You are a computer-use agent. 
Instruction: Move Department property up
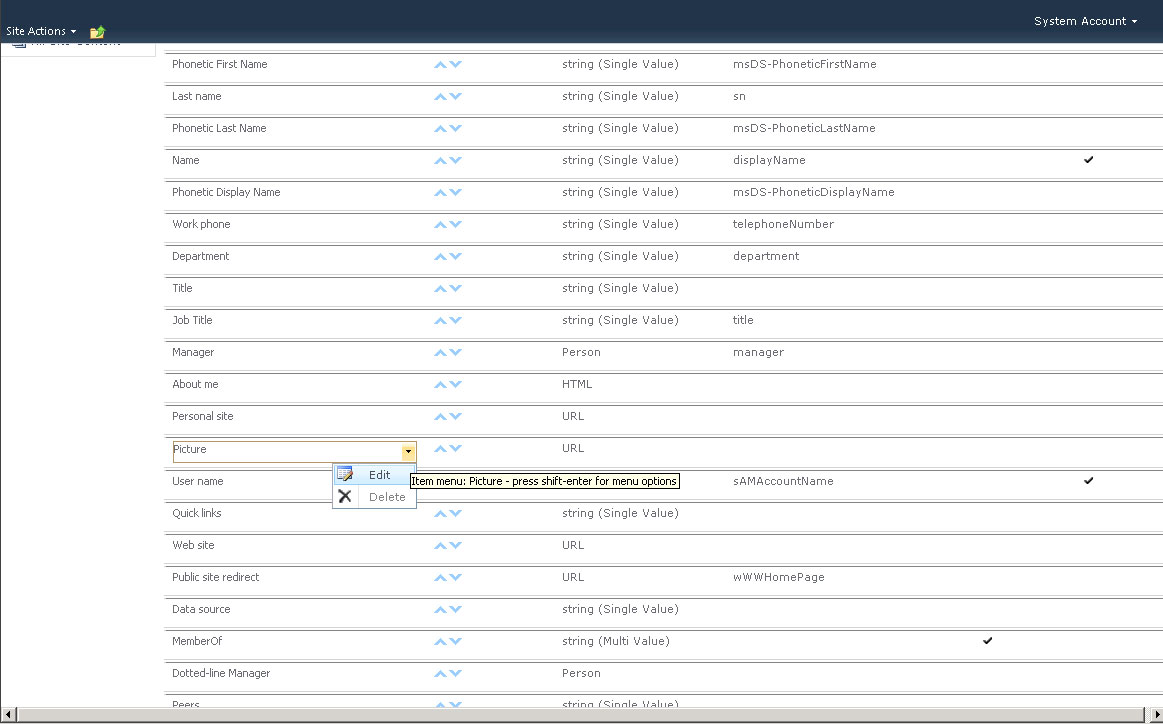[440, 257]
